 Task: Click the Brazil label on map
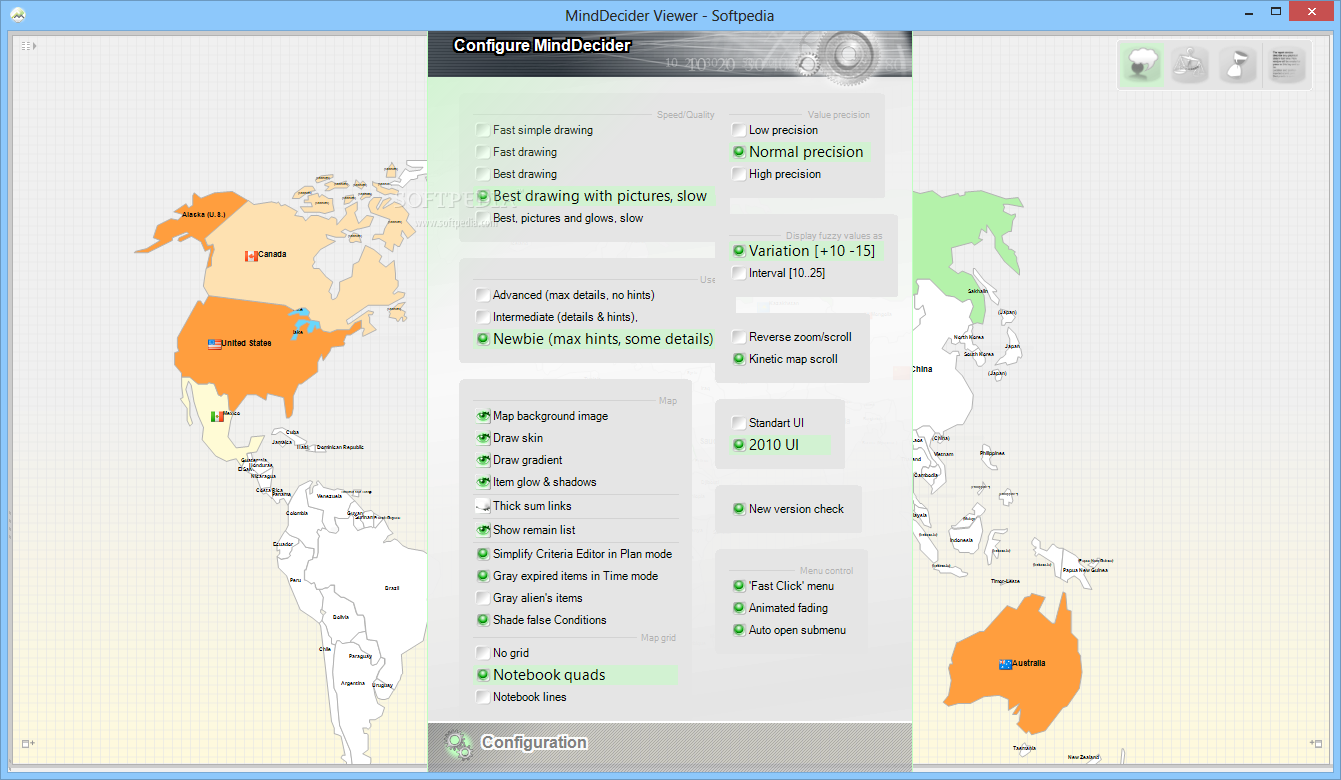[x=392, y=588]
